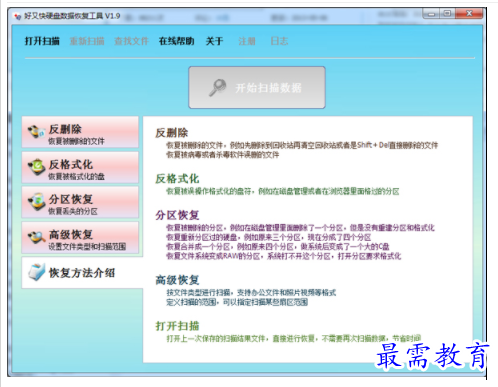Choose the 高级恢复 advanced recovery button

point(80,238)
